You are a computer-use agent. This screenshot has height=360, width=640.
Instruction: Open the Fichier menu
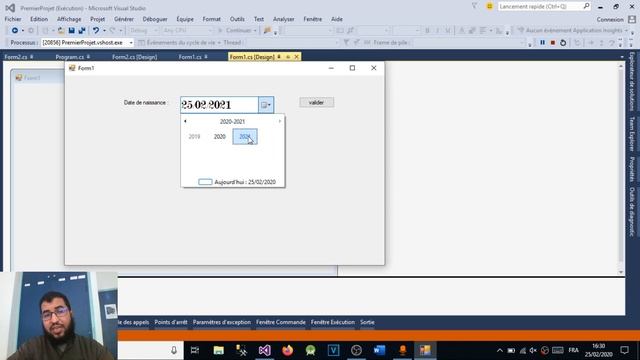tap(13, 19)
